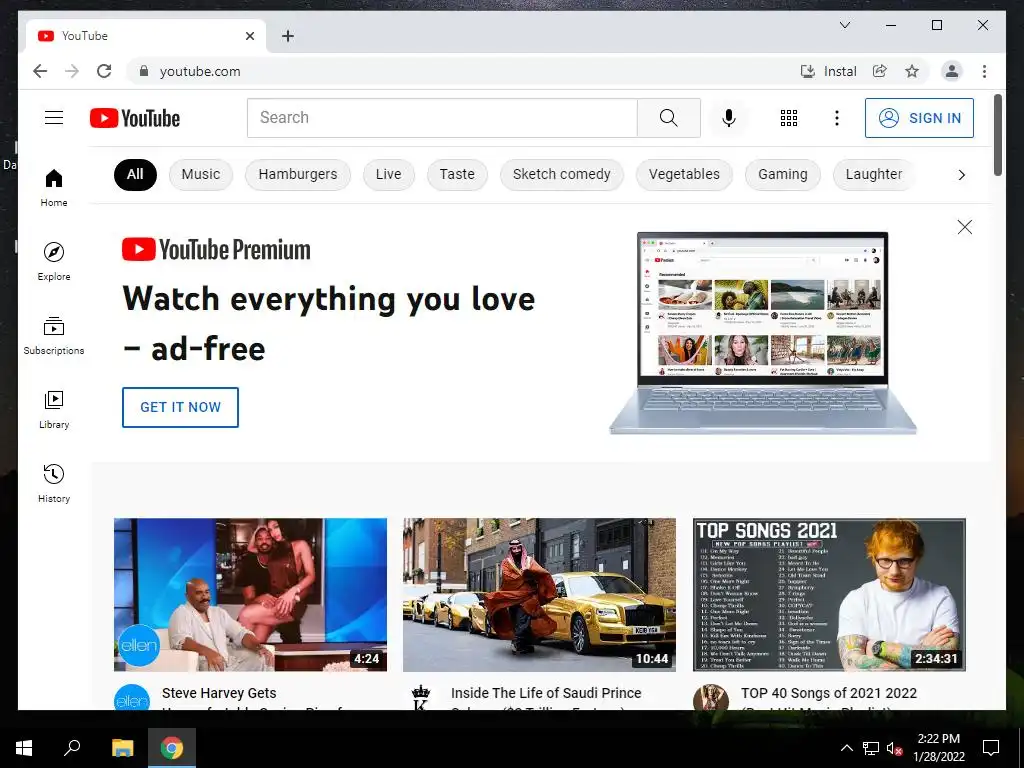This screenshot has height=768, width=1024.
Task: Click into the YouTube Search field
Action: tap(442, 118)
